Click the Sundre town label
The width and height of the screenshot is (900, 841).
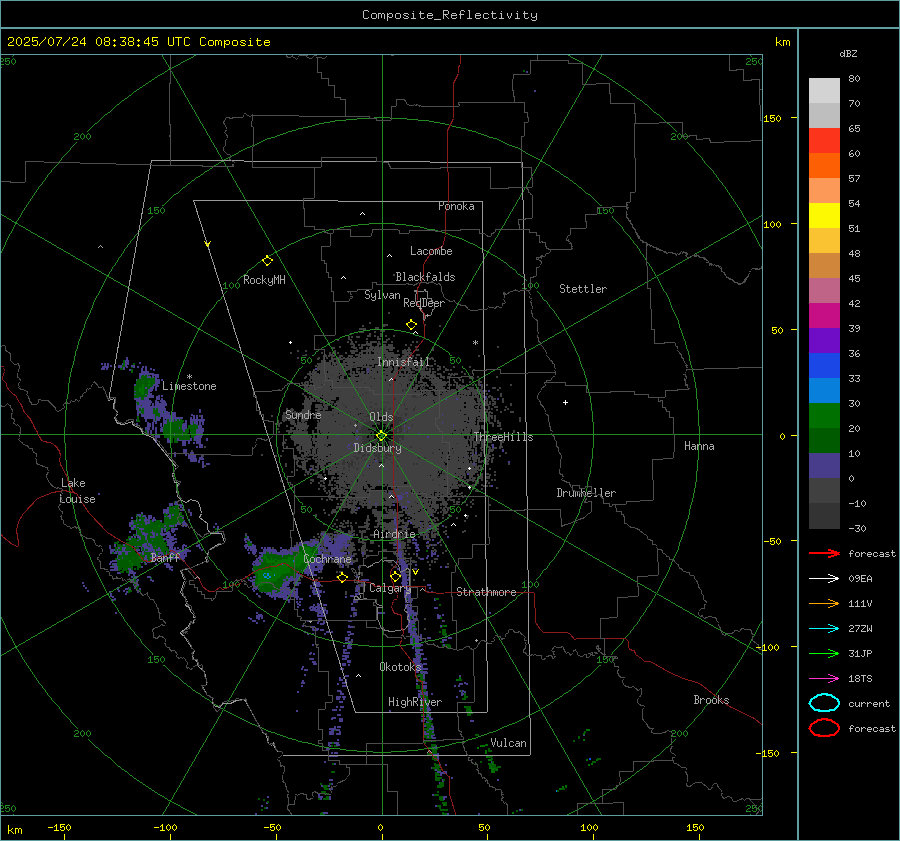[x=303, y=415]
